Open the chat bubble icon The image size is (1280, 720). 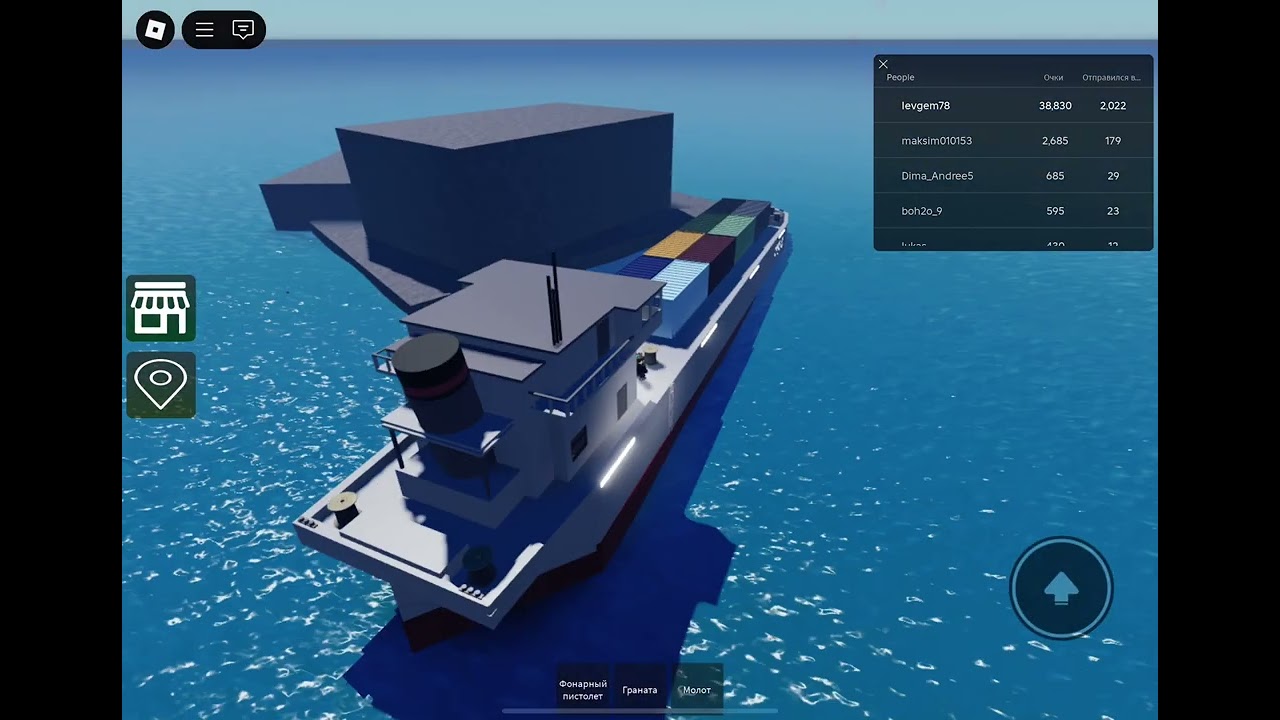click(243, 30)
